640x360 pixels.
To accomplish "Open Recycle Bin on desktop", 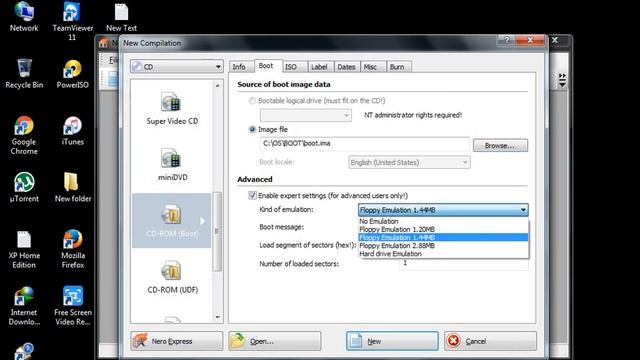I will (24, 74).
